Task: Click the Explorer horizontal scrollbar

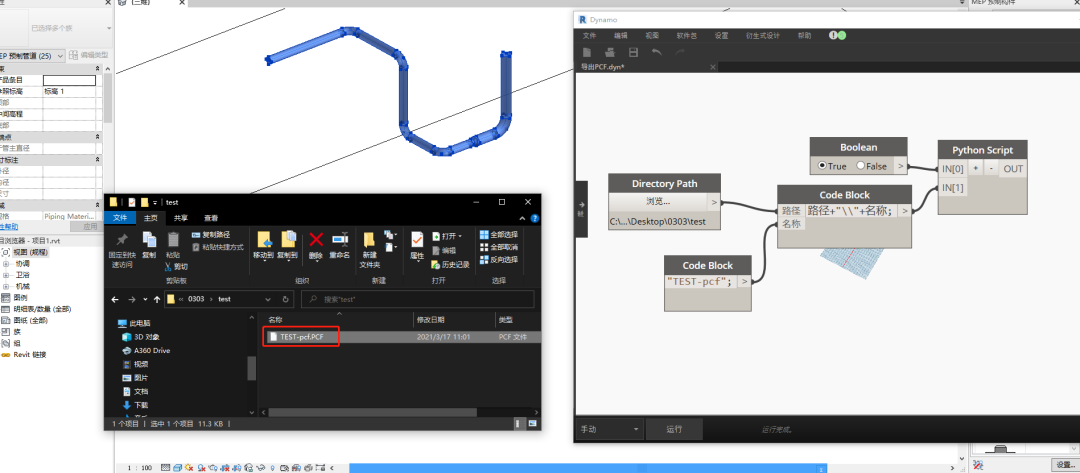Action: (x=373, y=412)
